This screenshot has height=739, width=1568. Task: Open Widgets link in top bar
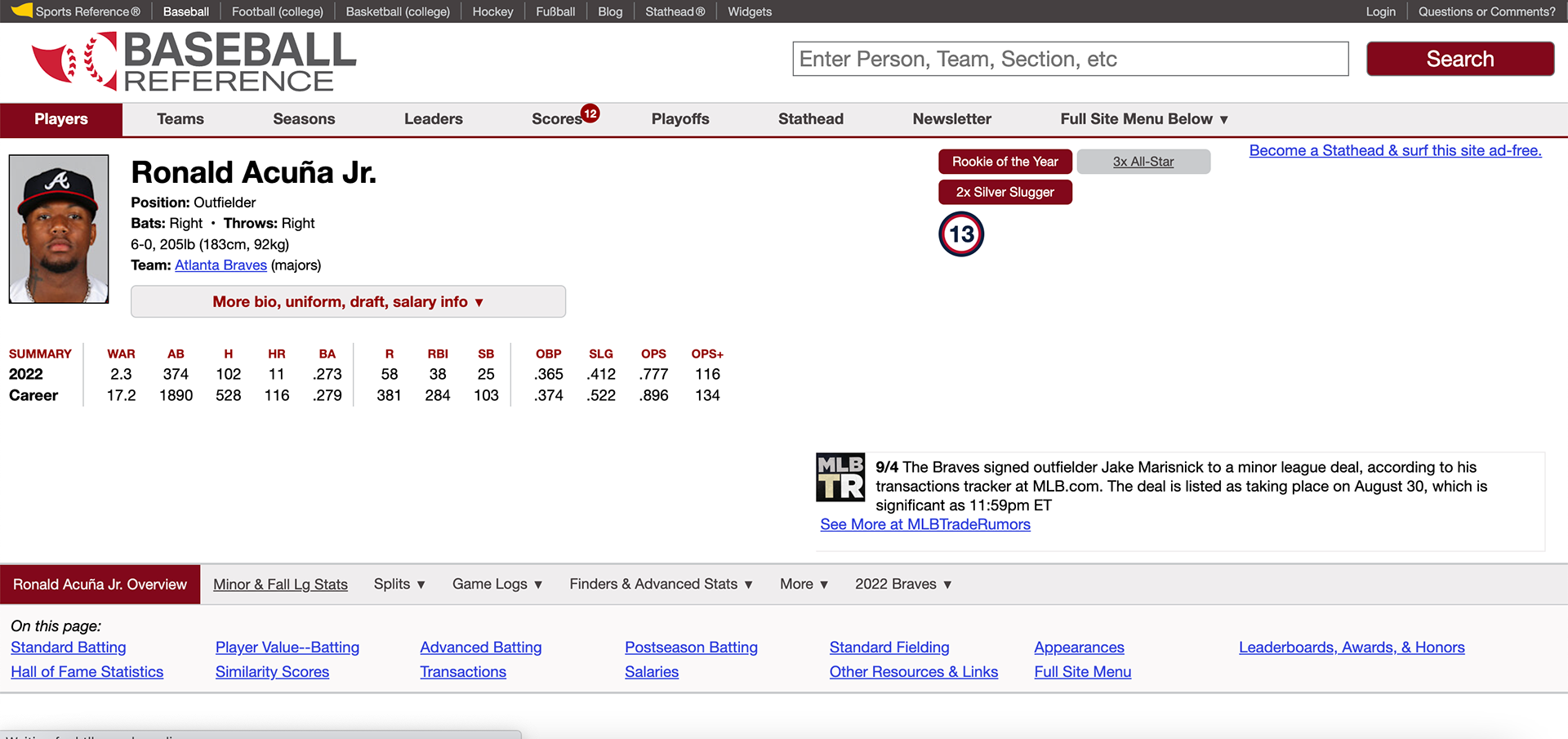point(750,11)
